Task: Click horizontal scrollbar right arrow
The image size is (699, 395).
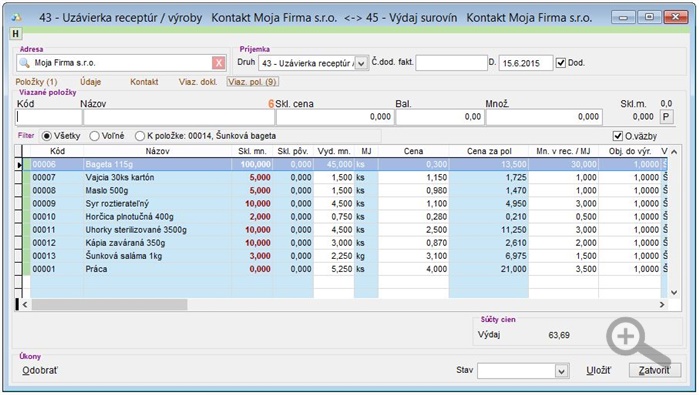Action: pyautogui.click(x=662, y=304)
